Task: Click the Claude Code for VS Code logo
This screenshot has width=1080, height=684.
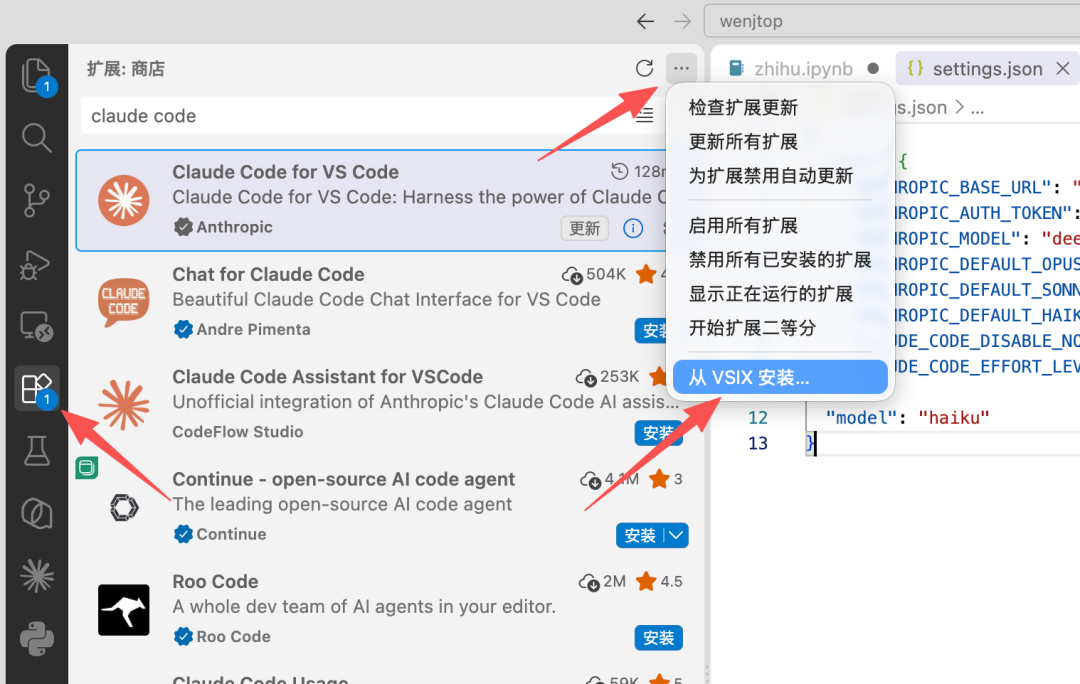Action: coord(123,200)
